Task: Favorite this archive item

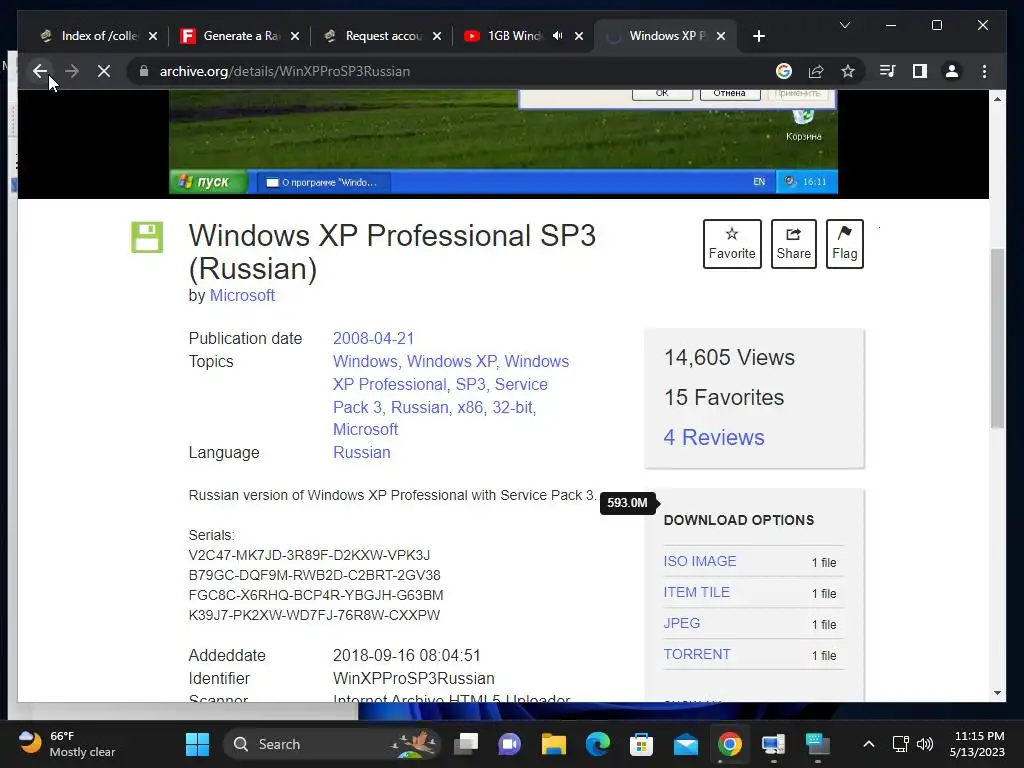Action: (x=732, y=244)
